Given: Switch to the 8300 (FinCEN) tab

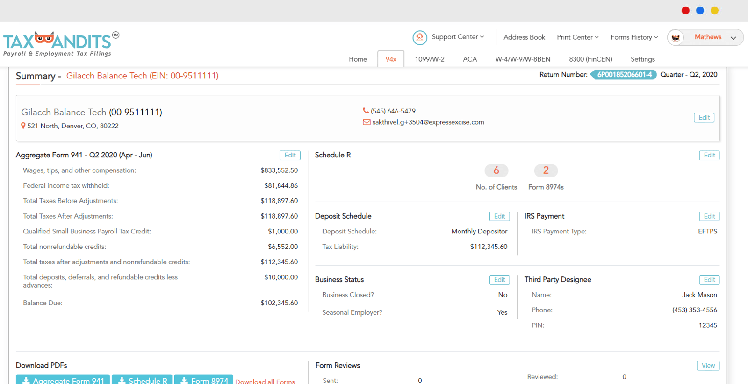Looking at the screenshot, I should [x=590, y=59].
